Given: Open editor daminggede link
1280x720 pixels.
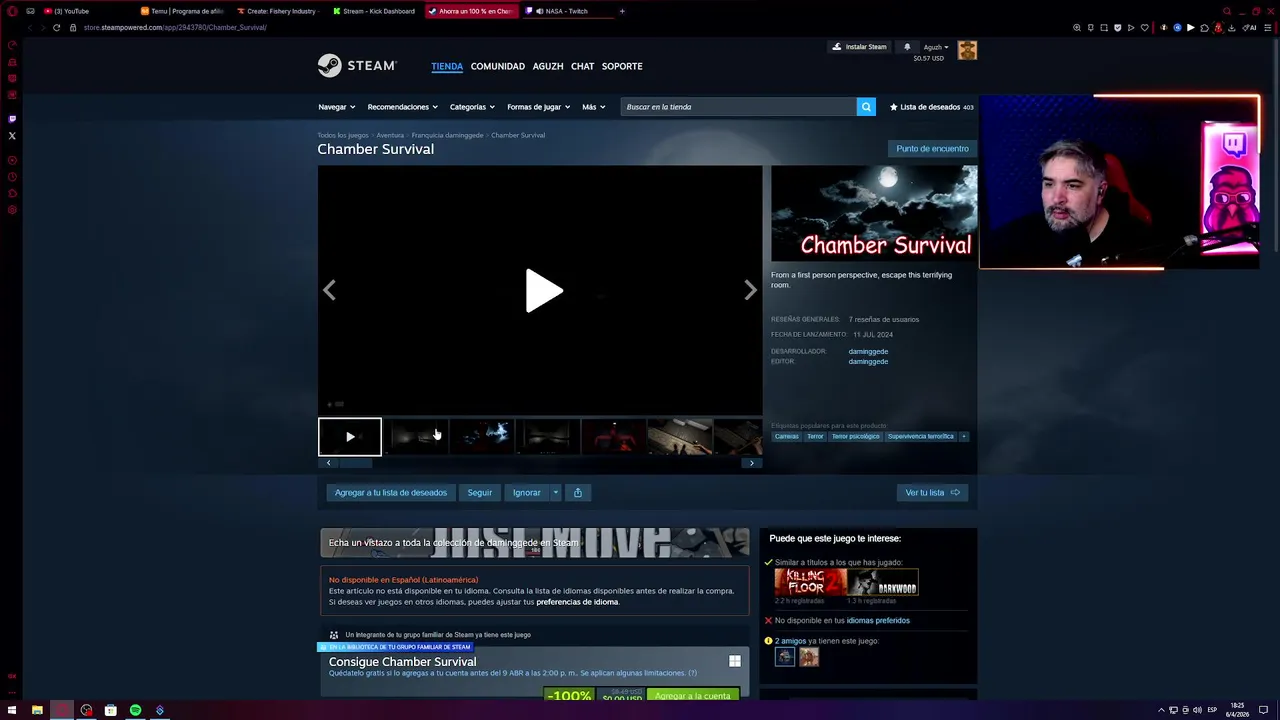Looking at the screenshot, I should (868, 362).
